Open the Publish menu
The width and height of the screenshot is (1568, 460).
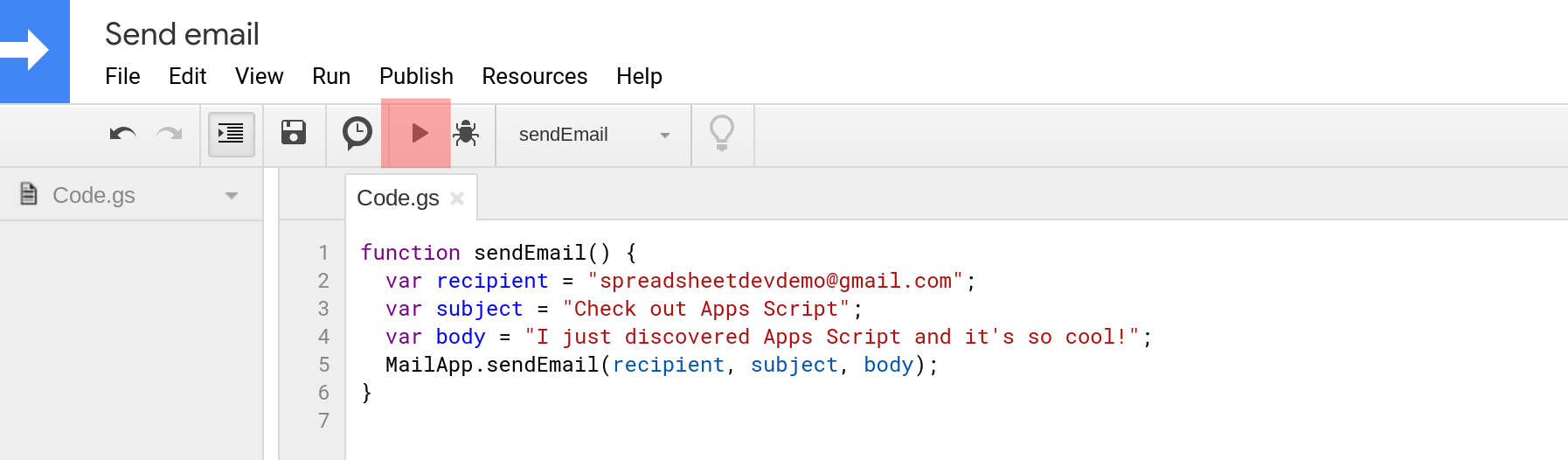point(416,77)
